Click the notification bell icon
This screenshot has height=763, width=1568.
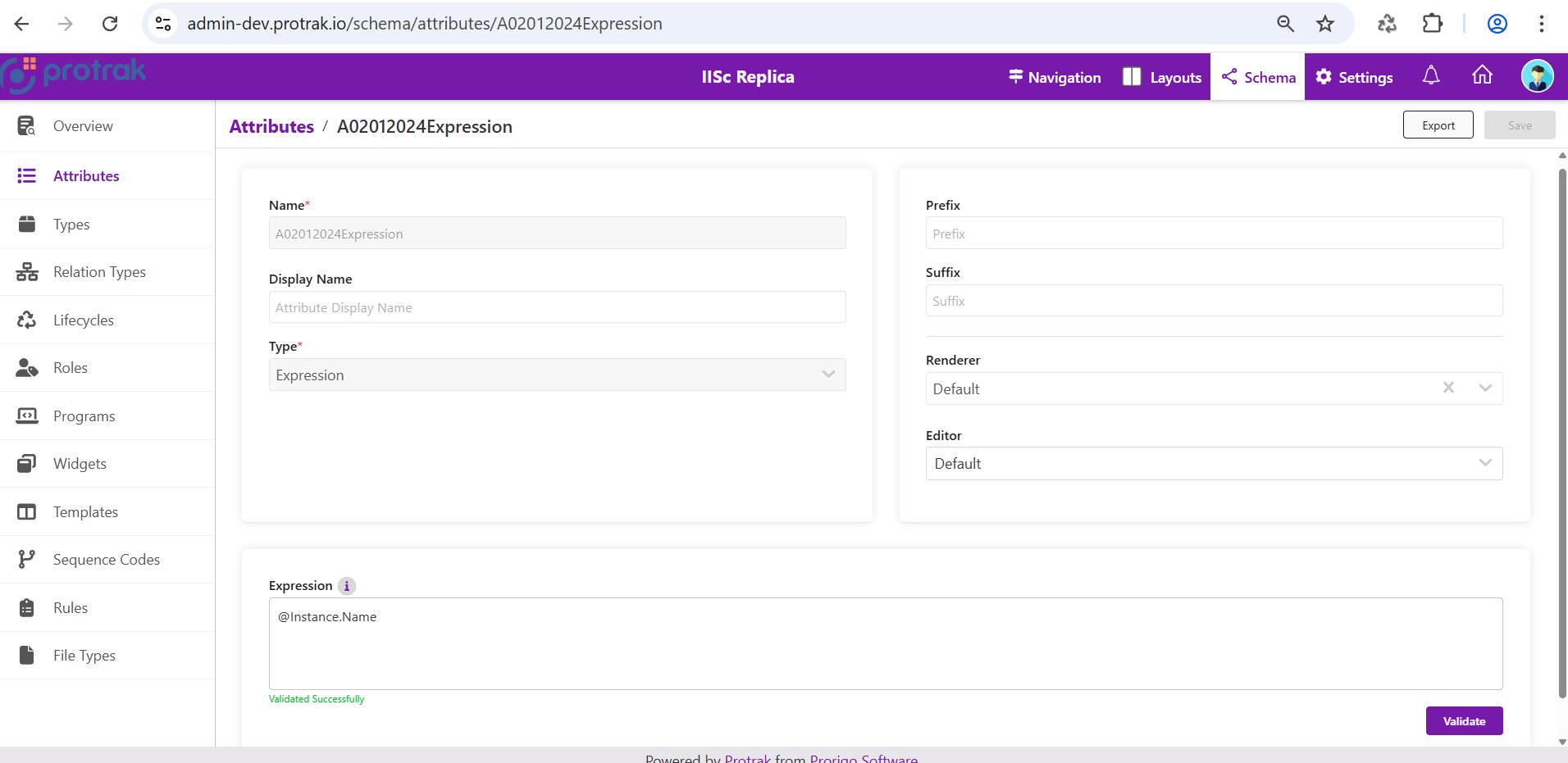tap(1430, 76)
